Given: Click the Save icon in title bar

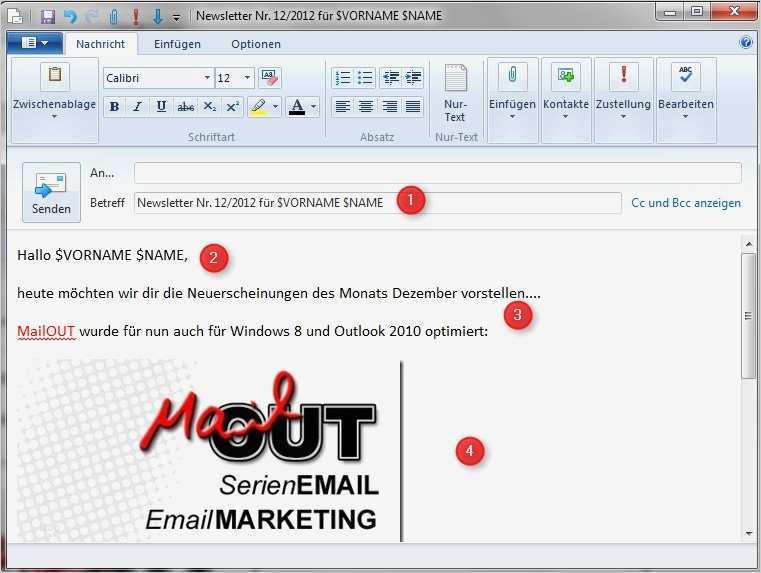Looking at the screenshot, I should [x=47, y=16].
